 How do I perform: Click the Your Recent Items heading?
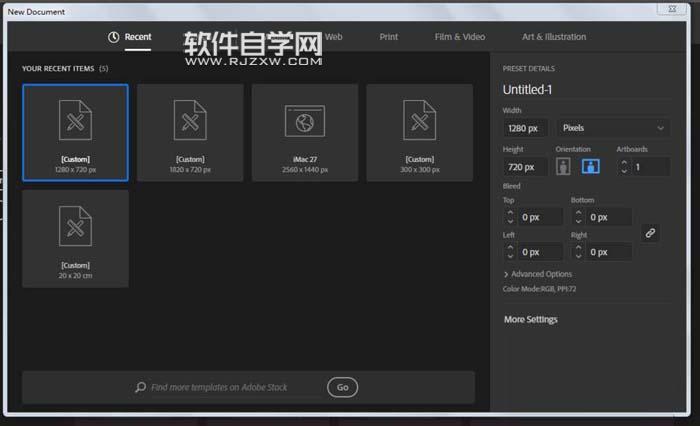(x=58, y=68)
